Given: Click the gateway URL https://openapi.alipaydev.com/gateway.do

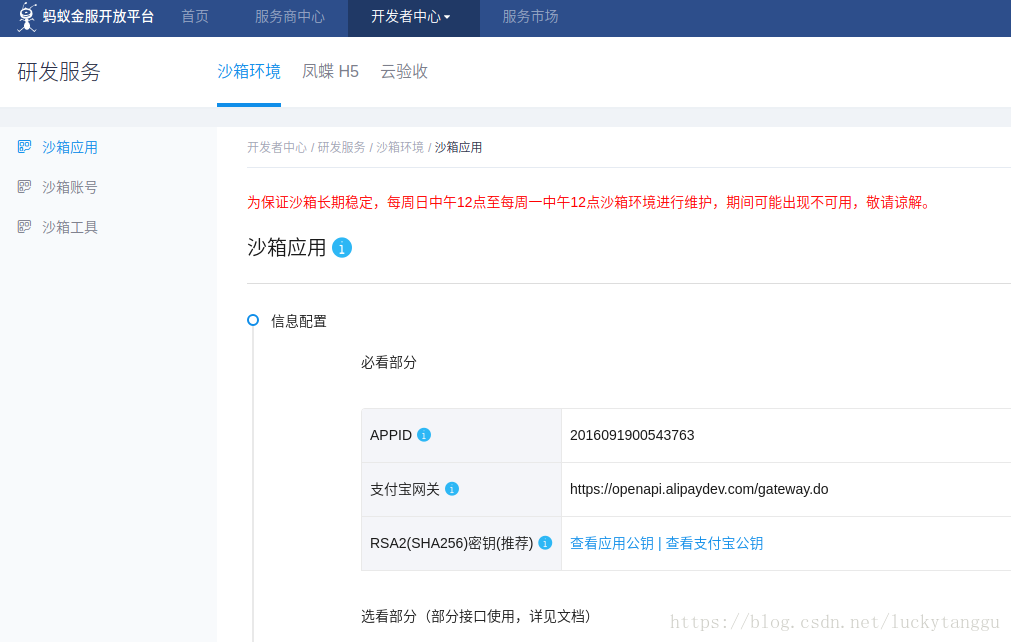Looking at the screenshot, I should point(699,489).
